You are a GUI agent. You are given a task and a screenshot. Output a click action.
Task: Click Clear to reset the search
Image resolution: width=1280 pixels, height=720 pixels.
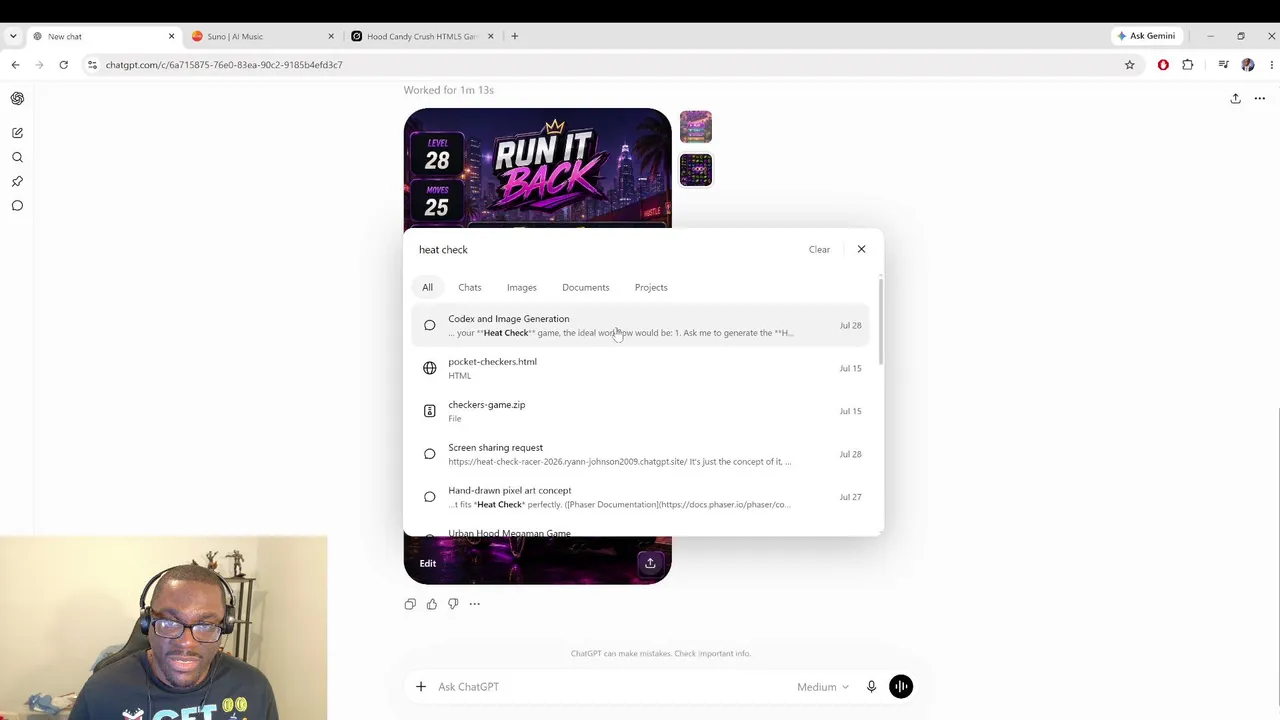tap(819, 249)
